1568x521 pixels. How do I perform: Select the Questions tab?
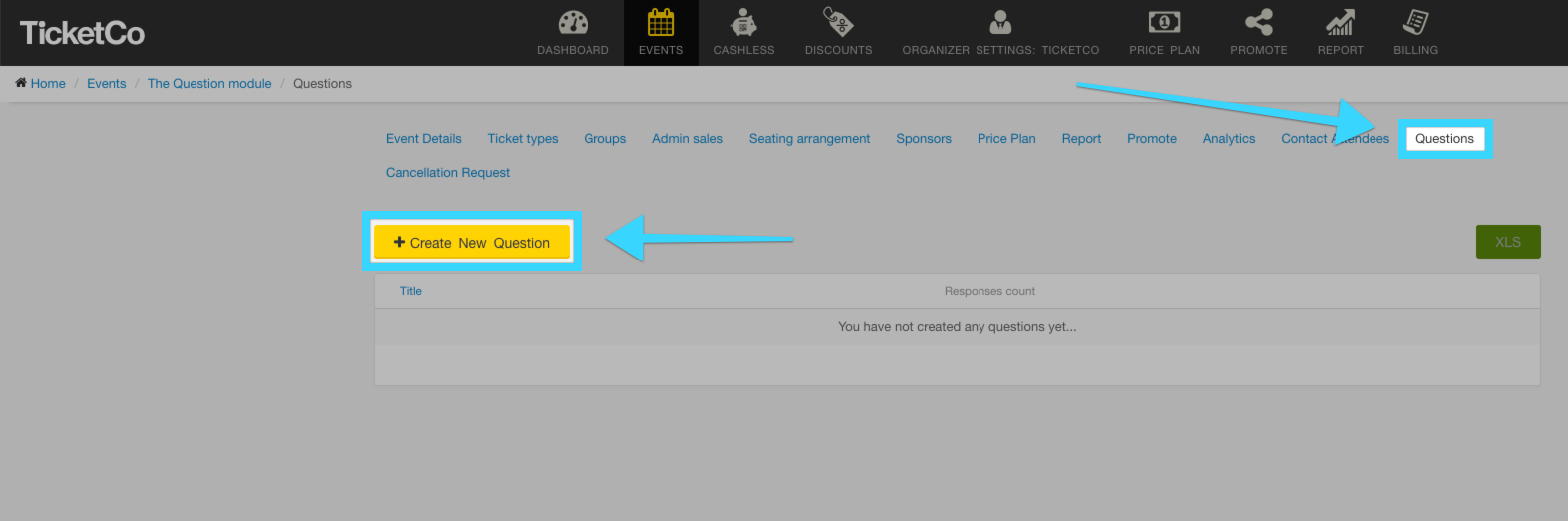[x=1444, y=139]
